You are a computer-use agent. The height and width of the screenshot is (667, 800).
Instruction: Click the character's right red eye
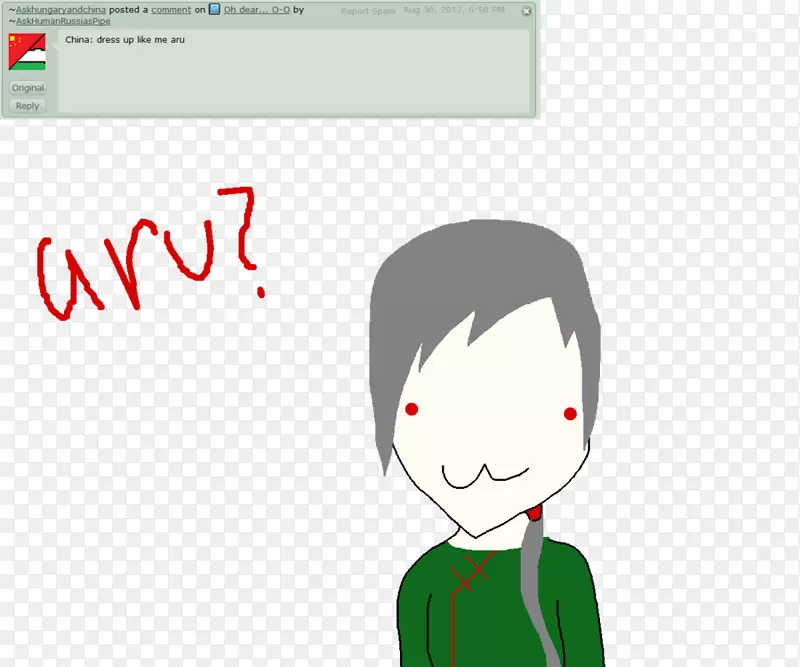click(x=570, y=414)
